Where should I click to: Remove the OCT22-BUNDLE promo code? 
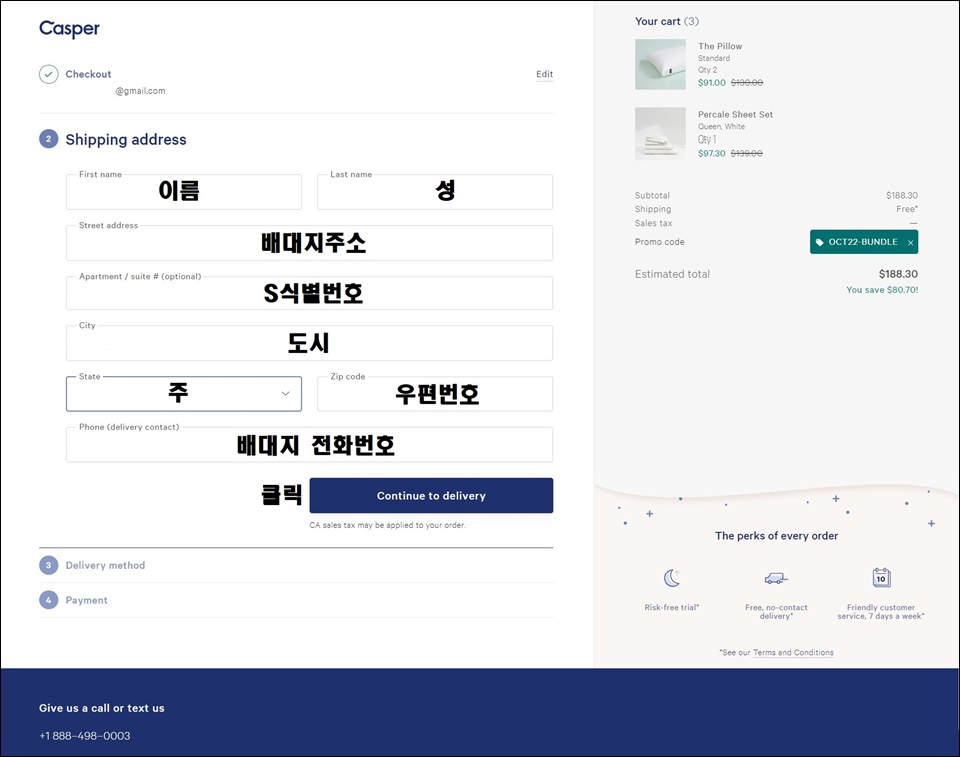tap(910, 243)
